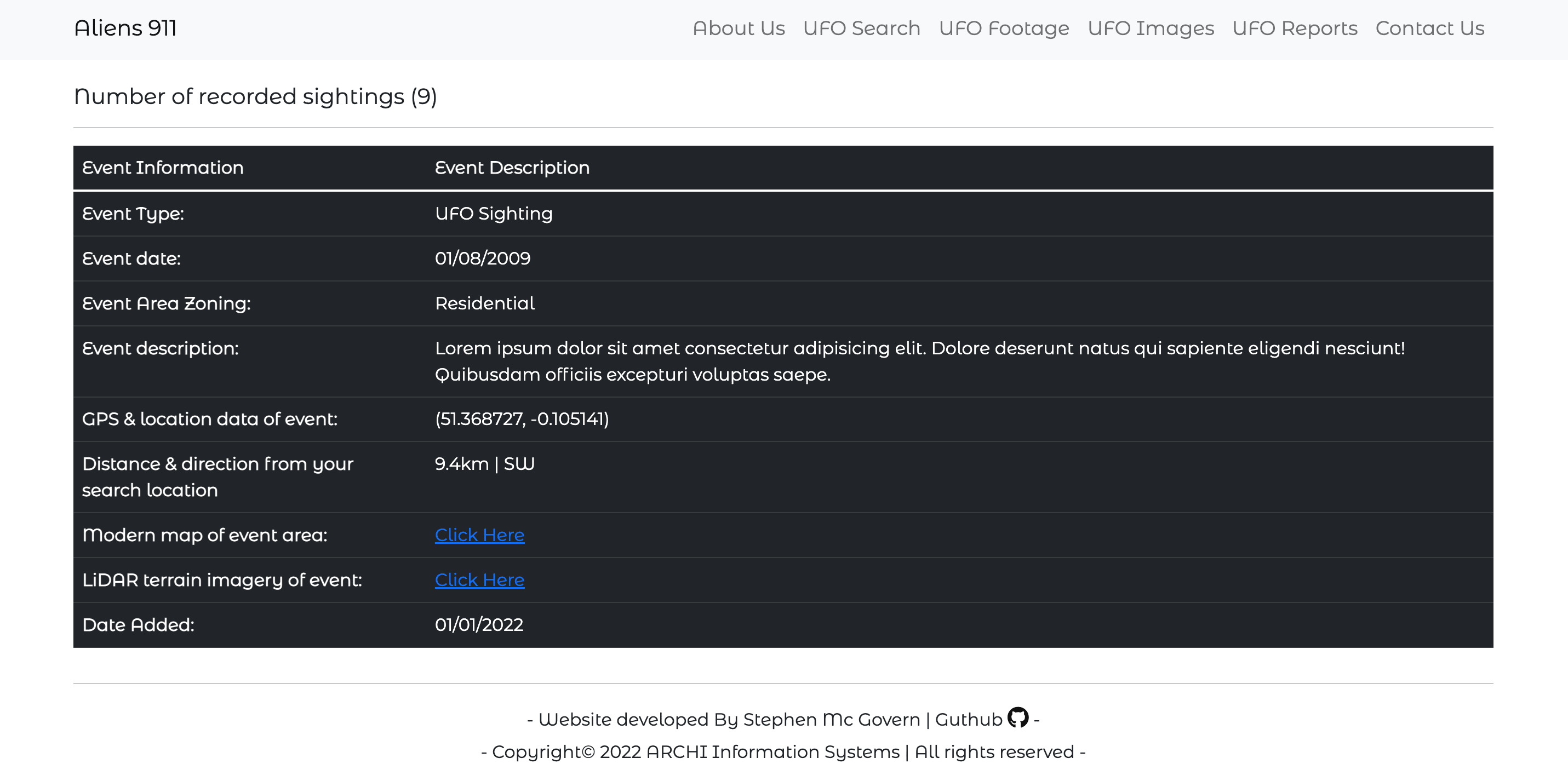Viewport: 1568px width, 781px height.
Task: Click the Lorem ipsum event description text
Action: pos(920,361)
